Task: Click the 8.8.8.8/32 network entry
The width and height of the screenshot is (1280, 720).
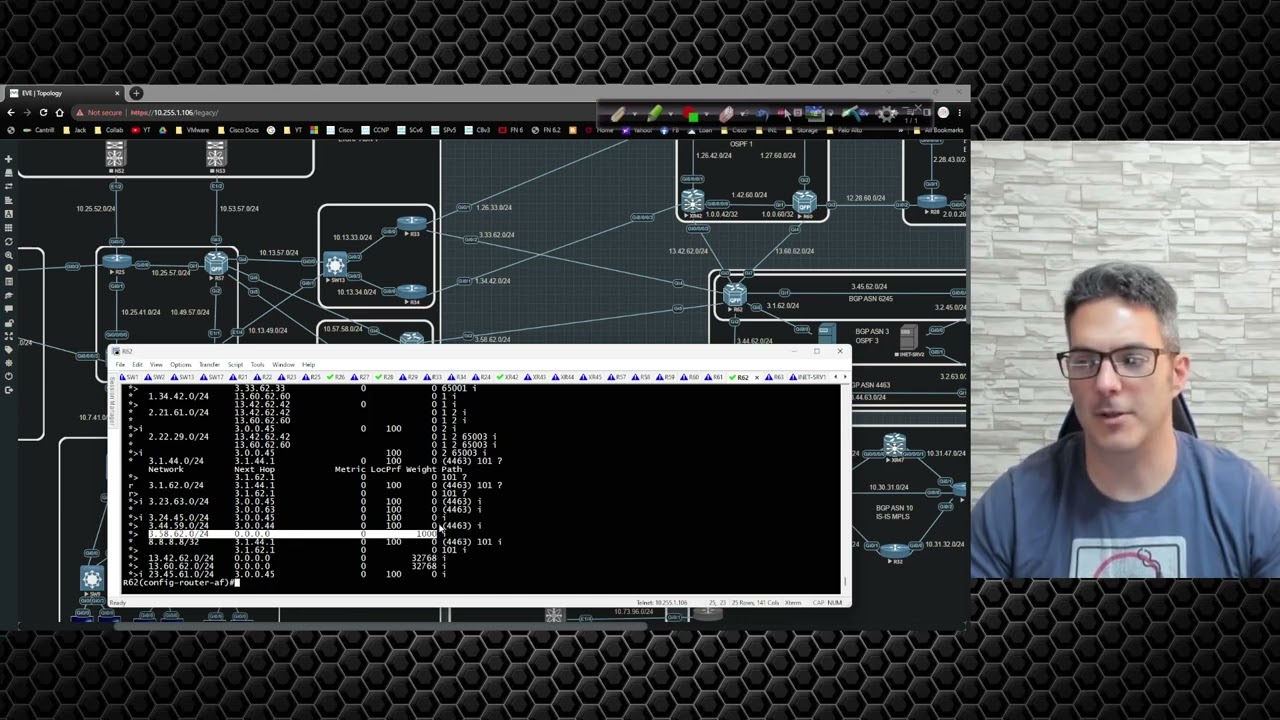Action: [173, 542]
